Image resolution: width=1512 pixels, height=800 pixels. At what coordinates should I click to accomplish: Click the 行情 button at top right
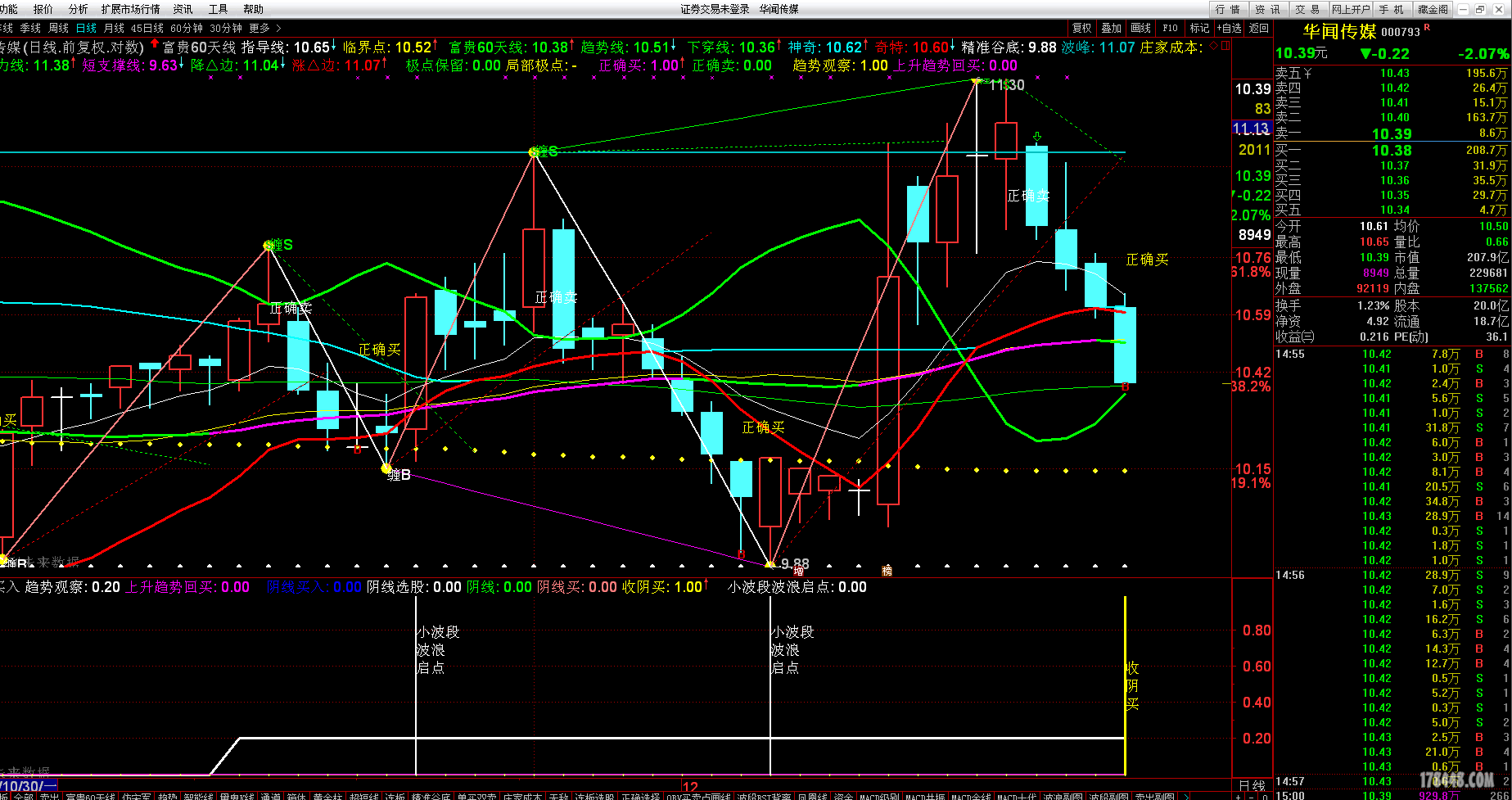1228,9
